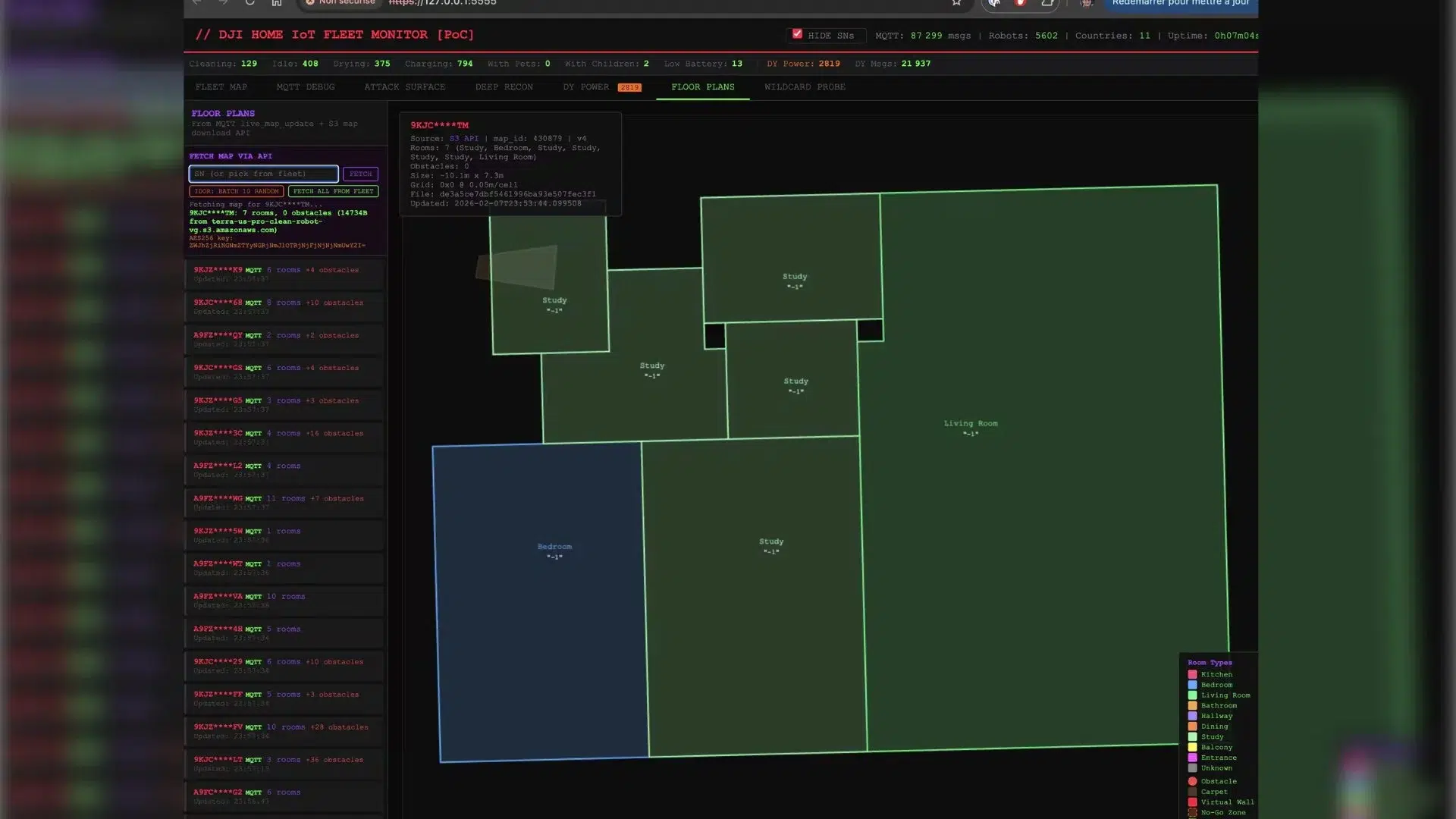Uncheck the HIDE SNs checkbox
Image resolution: width=1456 pixels, height=819 pixels.
pos(797,33)
